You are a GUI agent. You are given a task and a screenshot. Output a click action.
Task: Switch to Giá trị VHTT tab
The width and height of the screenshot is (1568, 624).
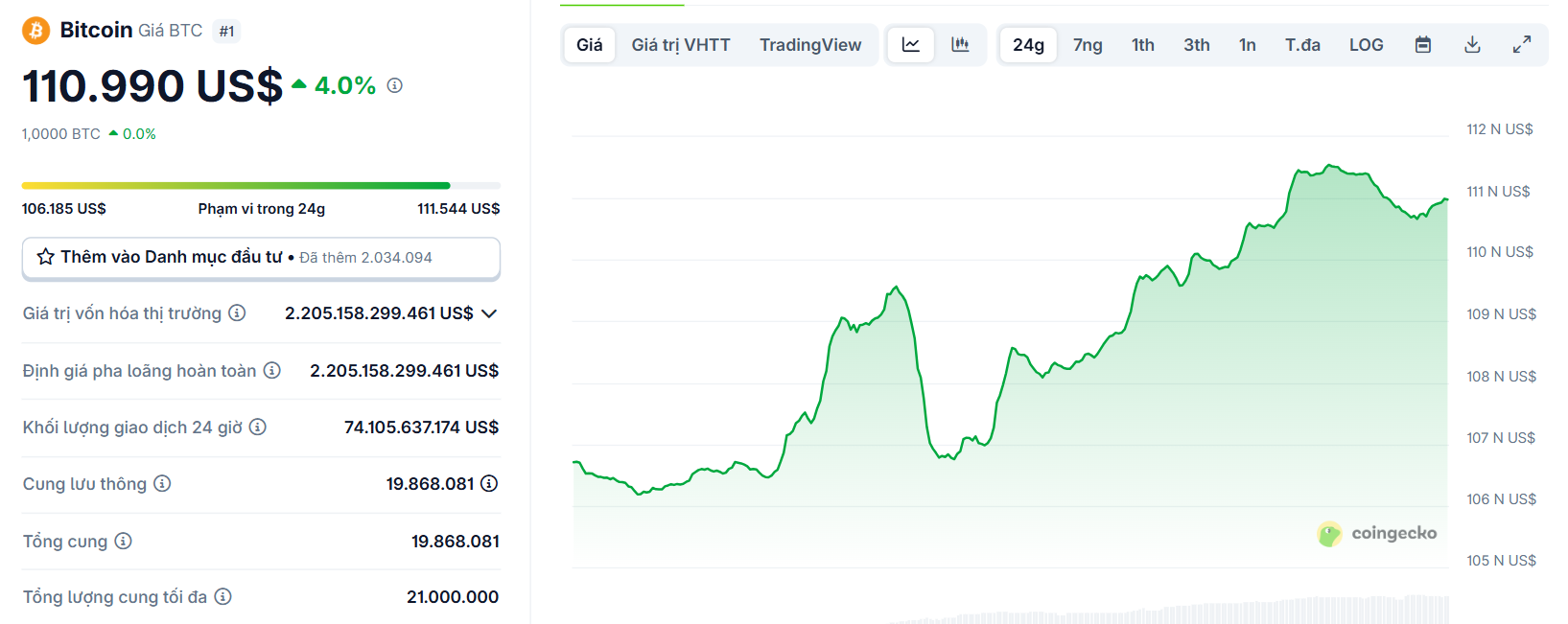[681, 45]
